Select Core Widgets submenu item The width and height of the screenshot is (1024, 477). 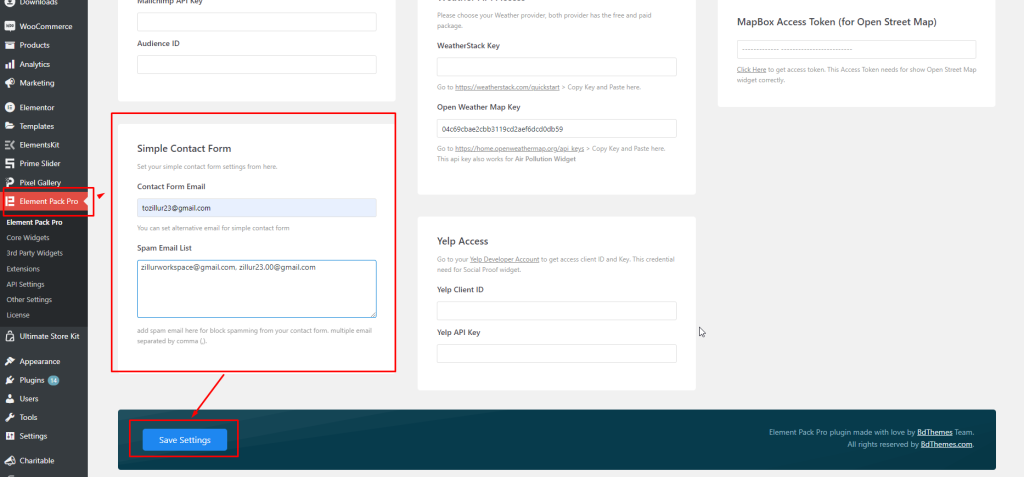[27, 238]
